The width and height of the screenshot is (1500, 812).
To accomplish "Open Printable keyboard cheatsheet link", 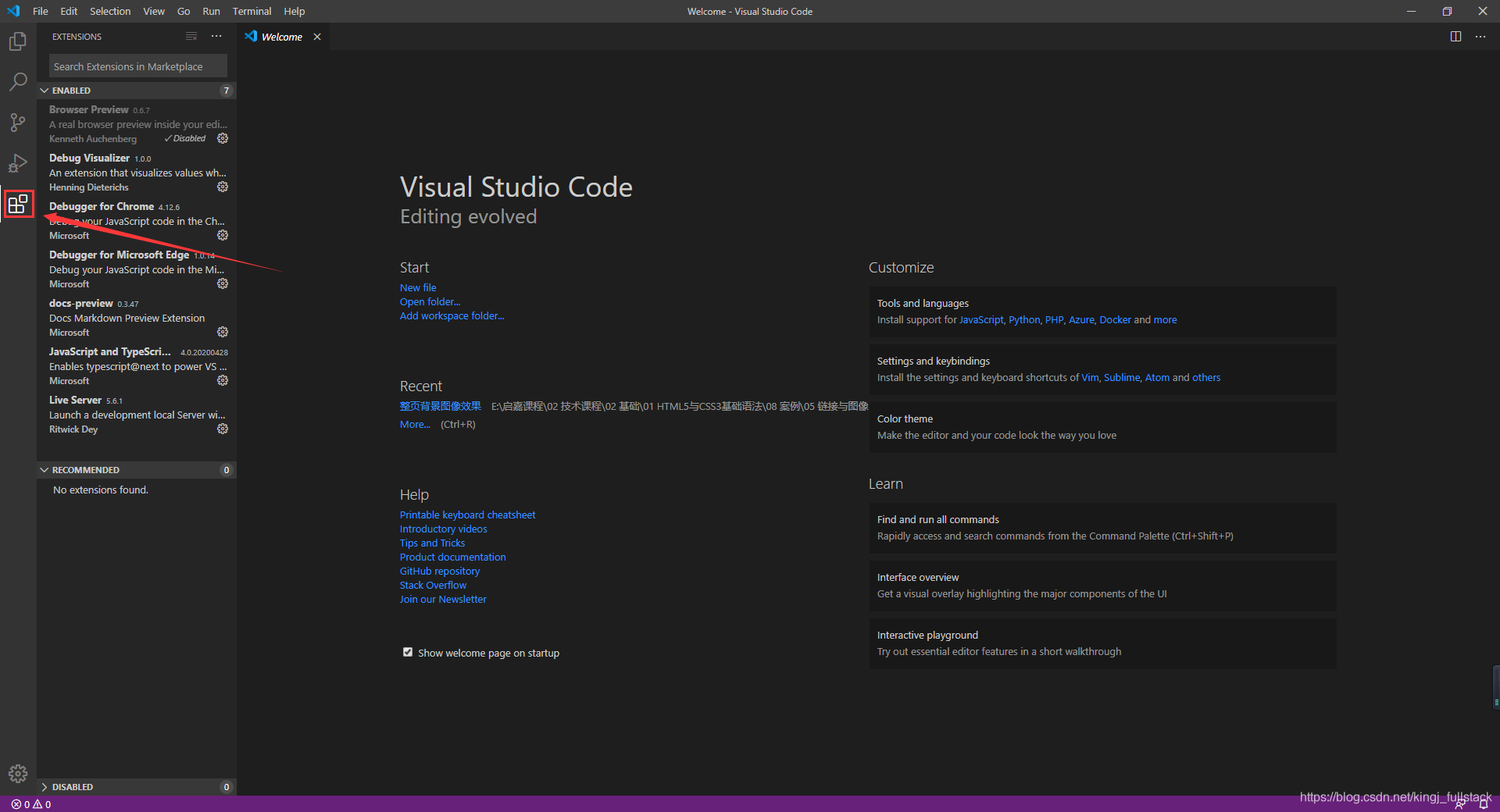I will [467, 515].
